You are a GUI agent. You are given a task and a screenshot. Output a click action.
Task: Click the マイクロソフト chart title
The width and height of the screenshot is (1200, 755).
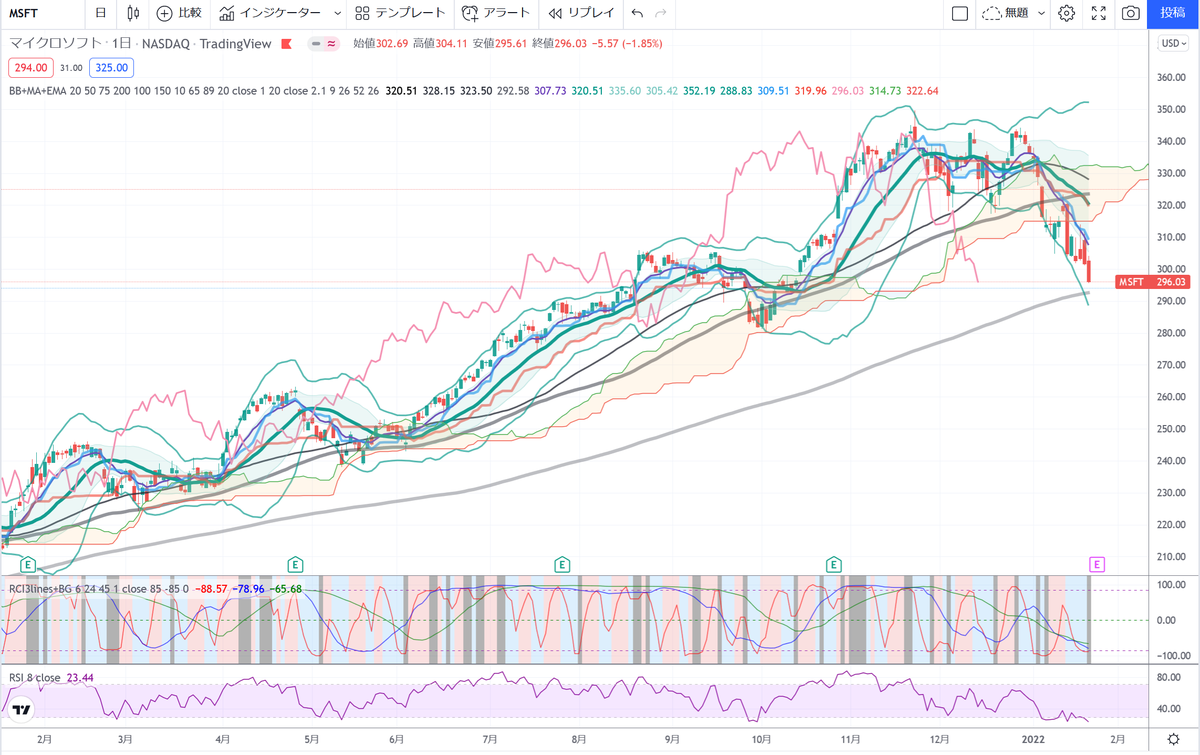click(53, 44)
